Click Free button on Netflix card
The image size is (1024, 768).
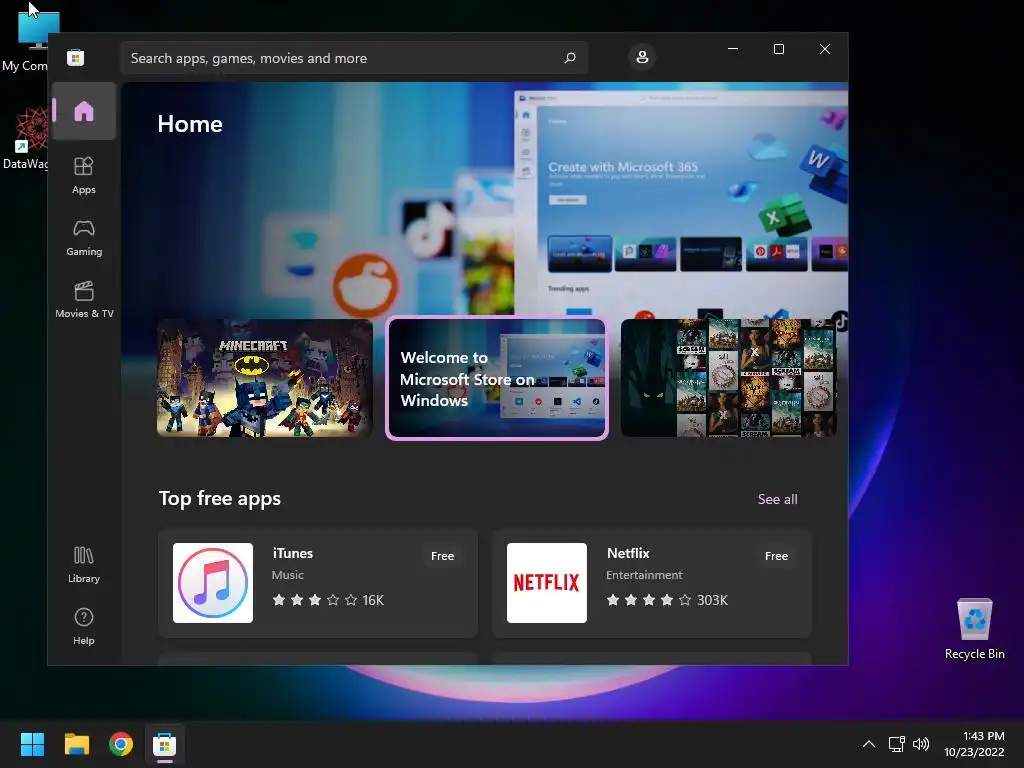coord(776,556)
